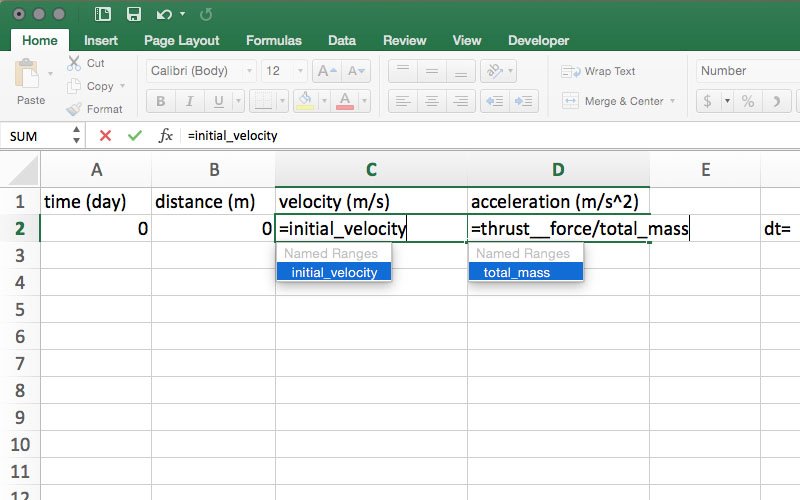
Task: Confirm formula with green checkmark
Action: 134,135
